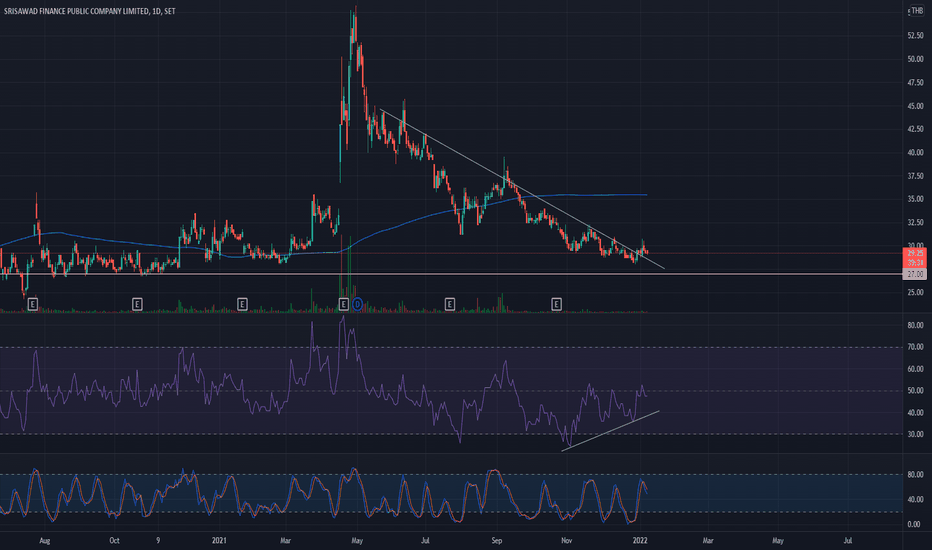
Task: Click the 0.00 level on the stochastic scale
Action: pyautogui.click(x=914, y=524)
